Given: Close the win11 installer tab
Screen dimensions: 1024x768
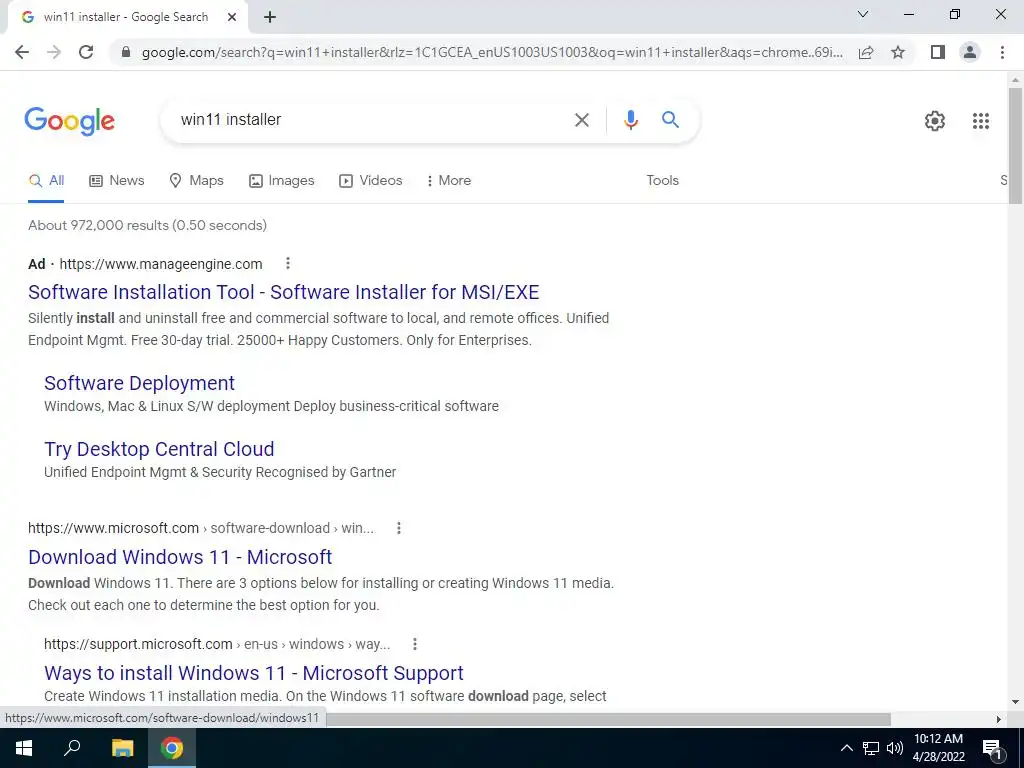Looking at the screenshot, I should 232,17.
